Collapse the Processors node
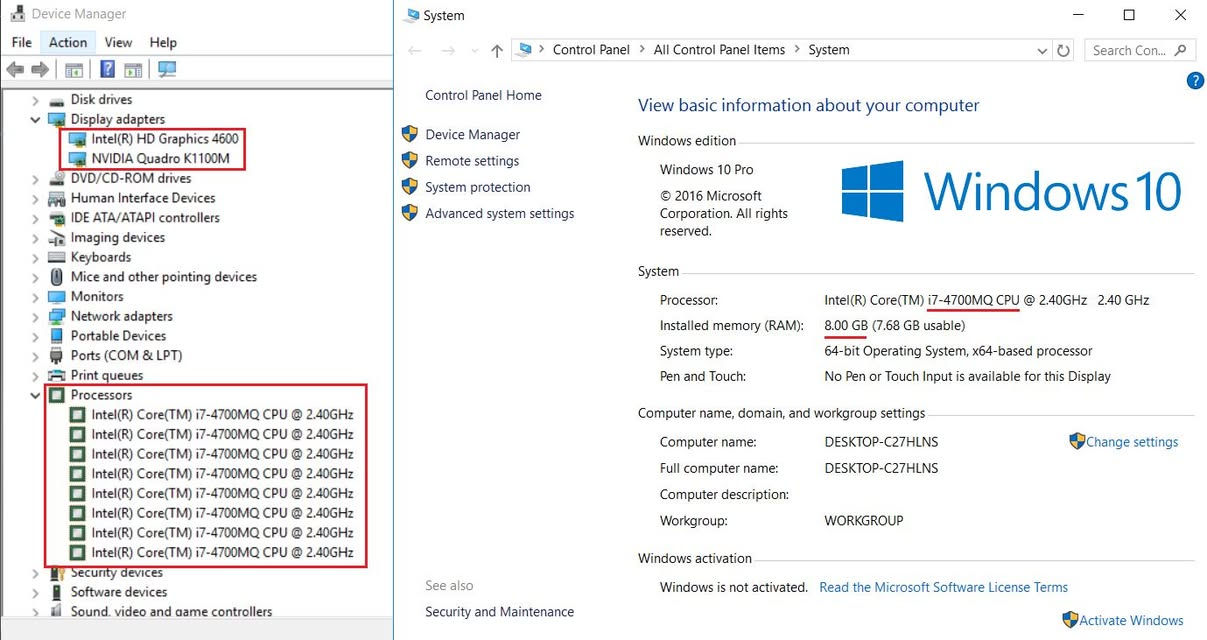 click(36, 395)
